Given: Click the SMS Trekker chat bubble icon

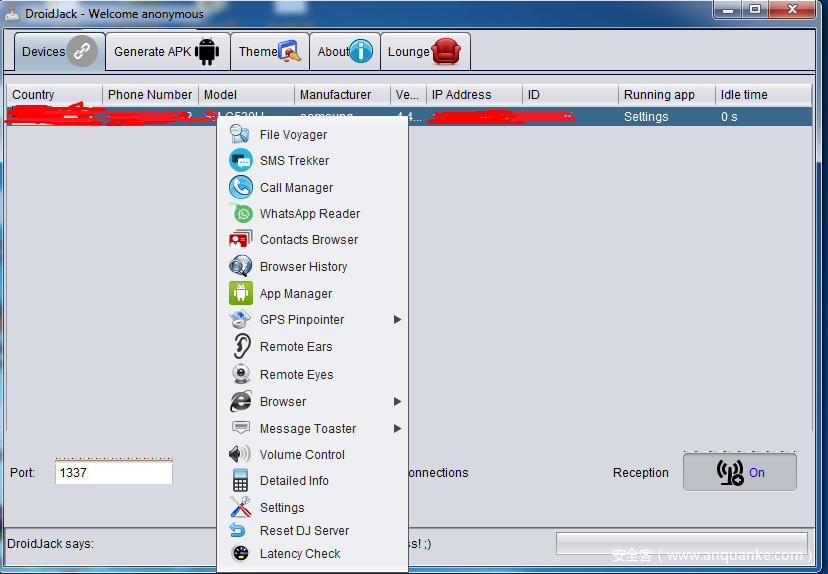Looking at the screenshot, I should coord(241,160).
